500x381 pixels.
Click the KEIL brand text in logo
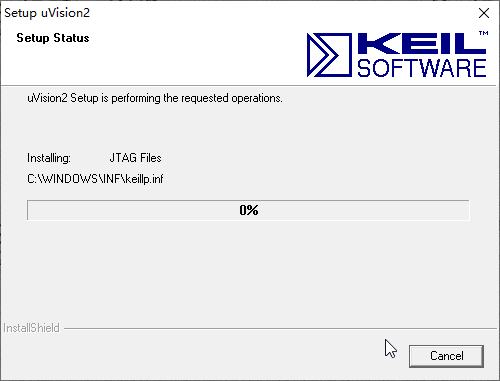[x=422, y=43]
